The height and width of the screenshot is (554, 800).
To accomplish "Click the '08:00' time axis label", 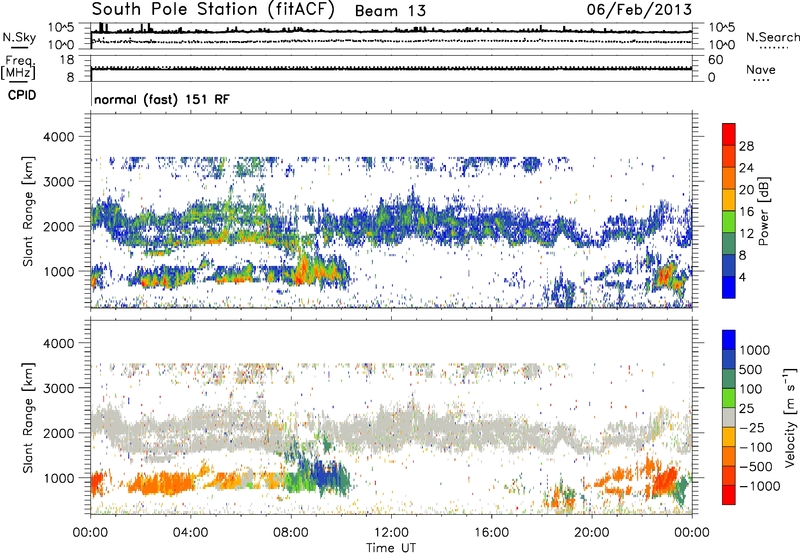I will click(x=291, y=533).
